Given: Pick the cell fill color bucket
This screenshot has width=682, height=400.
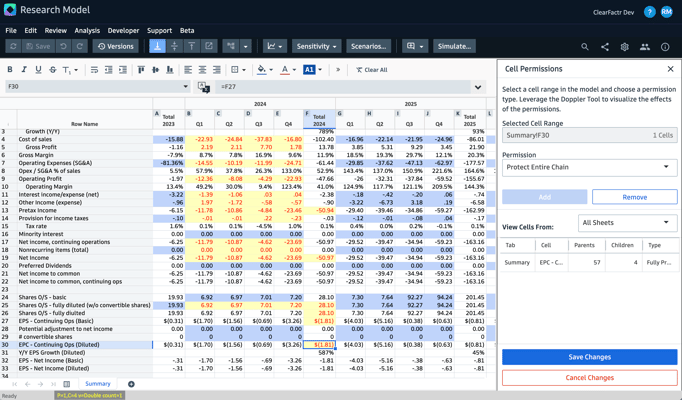Looking at the screenshot, I should [x=261, y=70].
